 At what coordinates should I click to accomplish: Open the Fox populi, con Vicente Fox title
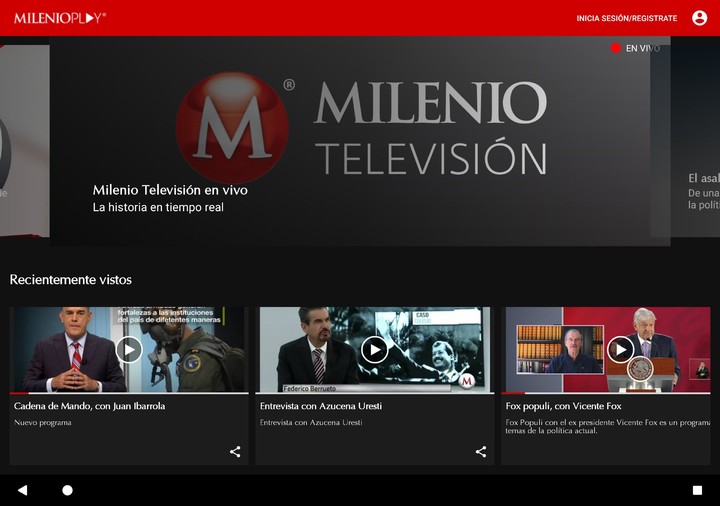[x=563, y=406]
